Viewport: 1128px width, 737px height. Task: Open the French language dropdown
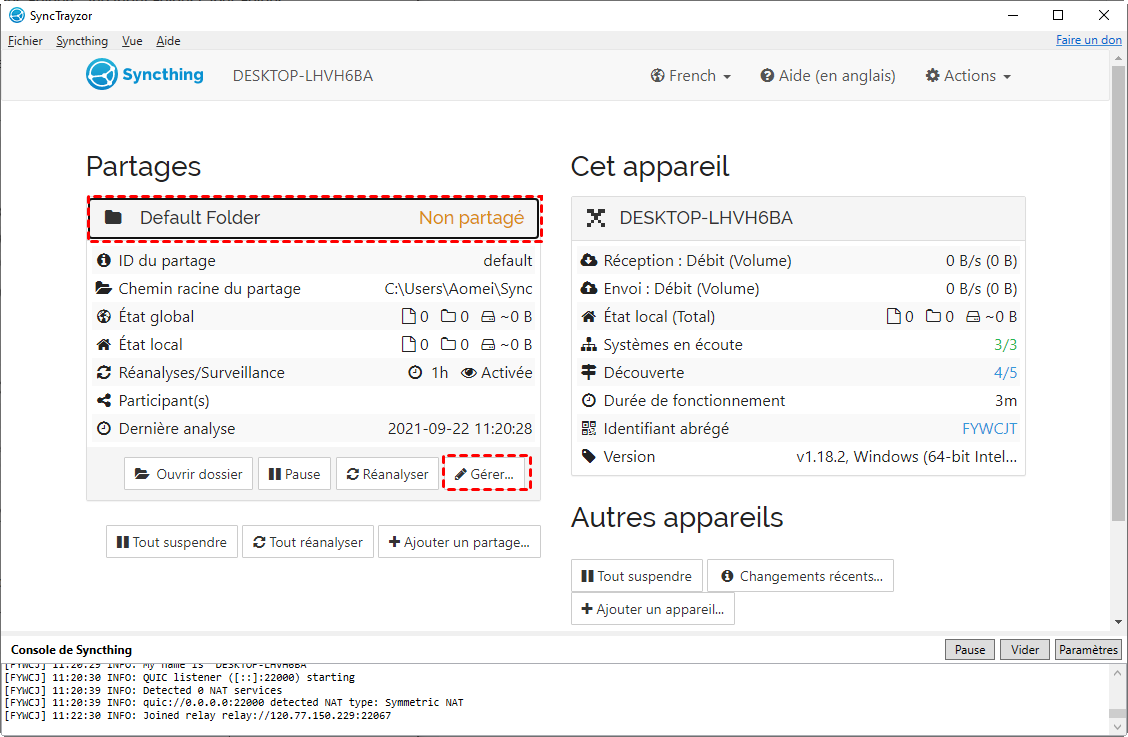691,76
